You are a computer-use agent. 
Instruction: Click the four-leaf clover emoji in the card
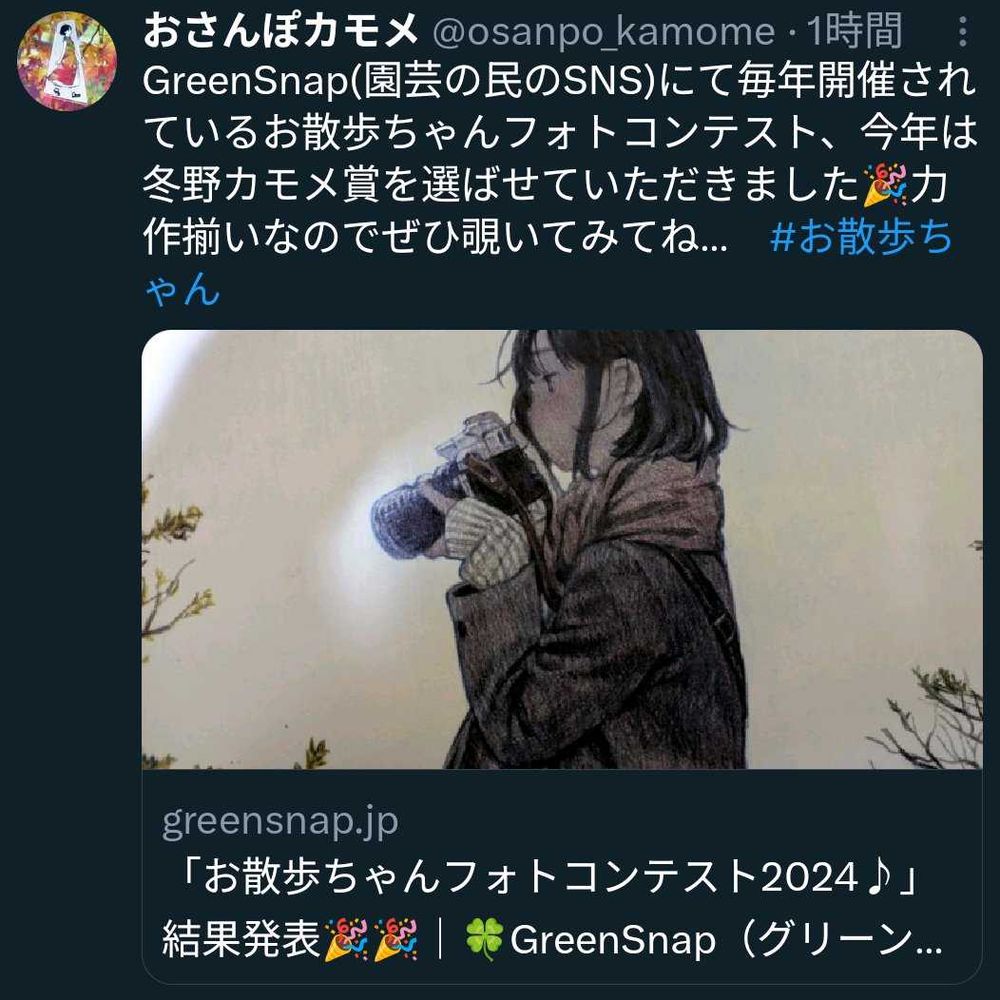(485, 939)
